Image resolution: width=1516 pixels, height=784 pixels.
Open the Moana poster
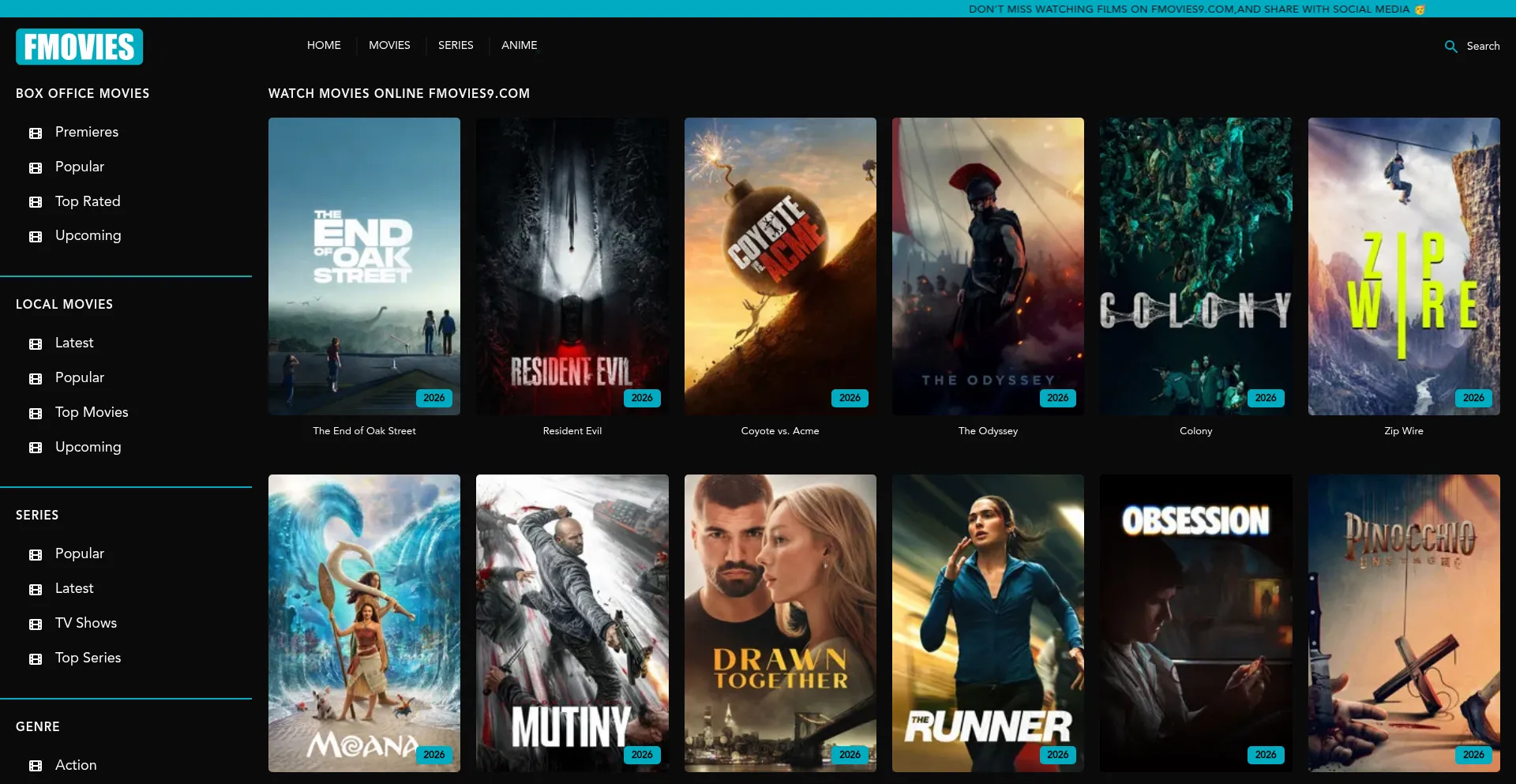tap(364, 623)
